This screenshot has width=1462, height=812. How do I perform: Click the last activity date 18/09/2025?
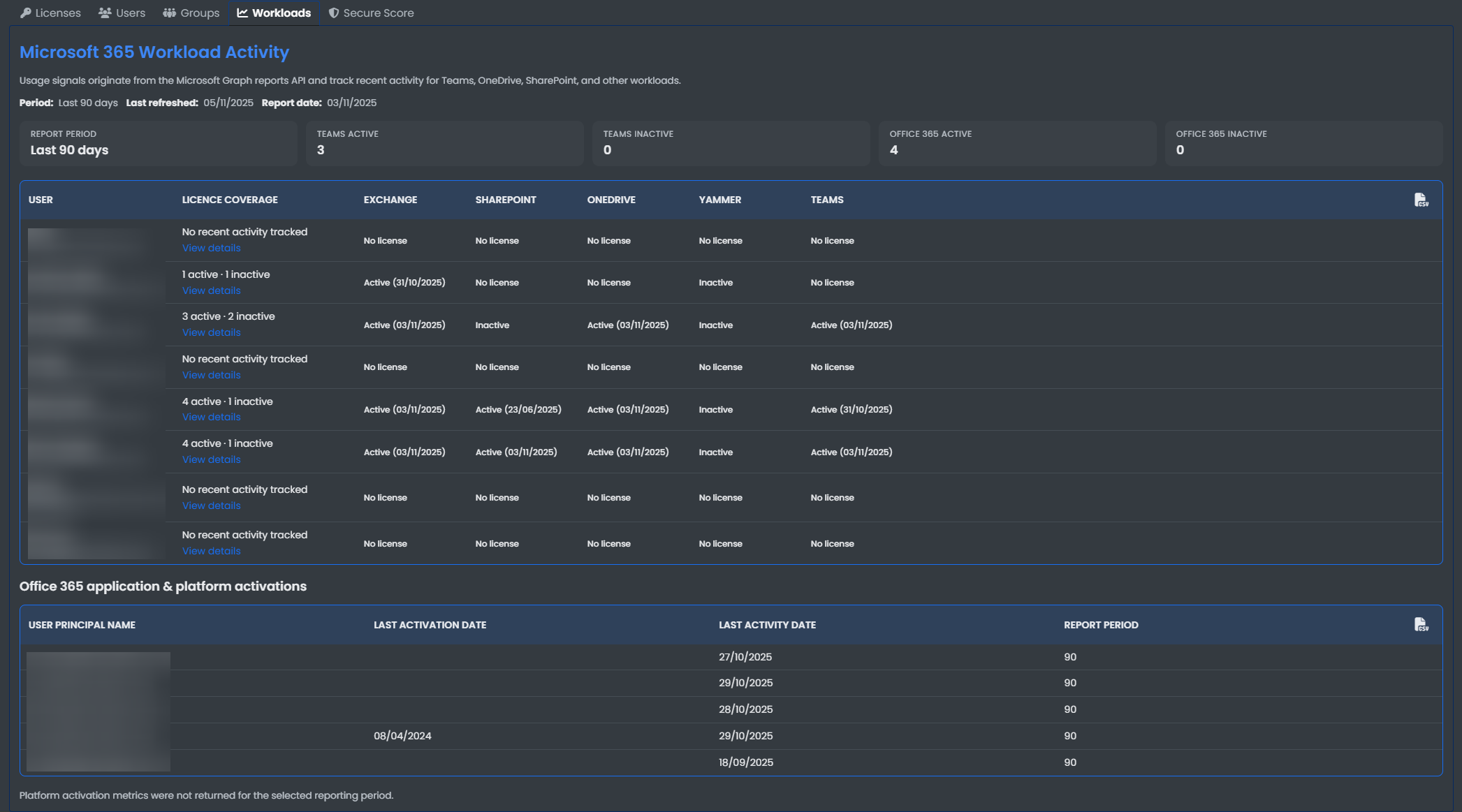(x=746, y=762)
